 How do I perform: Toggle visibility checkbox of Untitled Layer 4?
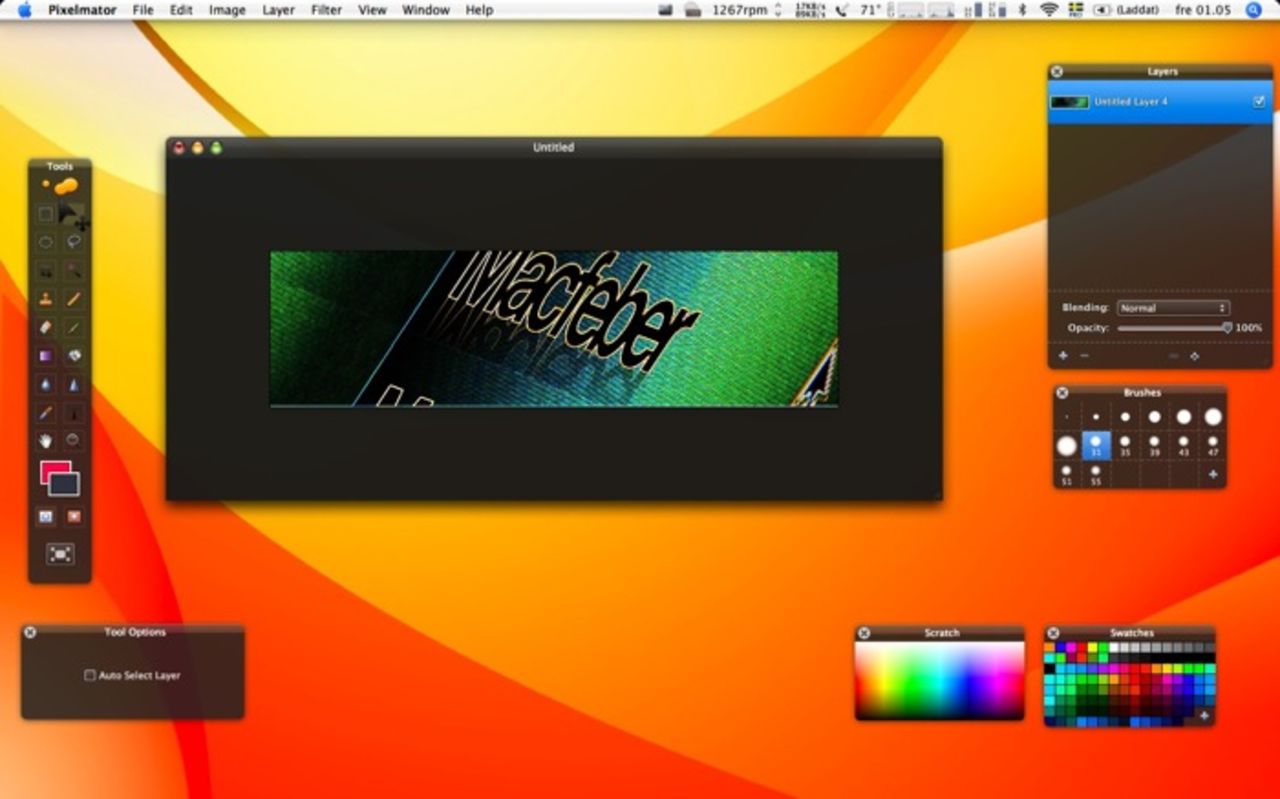tap(1260, 101)
